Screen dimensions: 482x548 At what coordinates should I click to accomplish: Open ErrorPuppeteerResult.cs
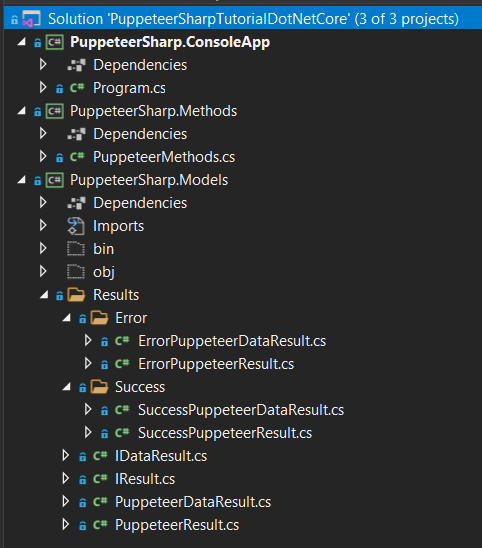coord(216,364)
